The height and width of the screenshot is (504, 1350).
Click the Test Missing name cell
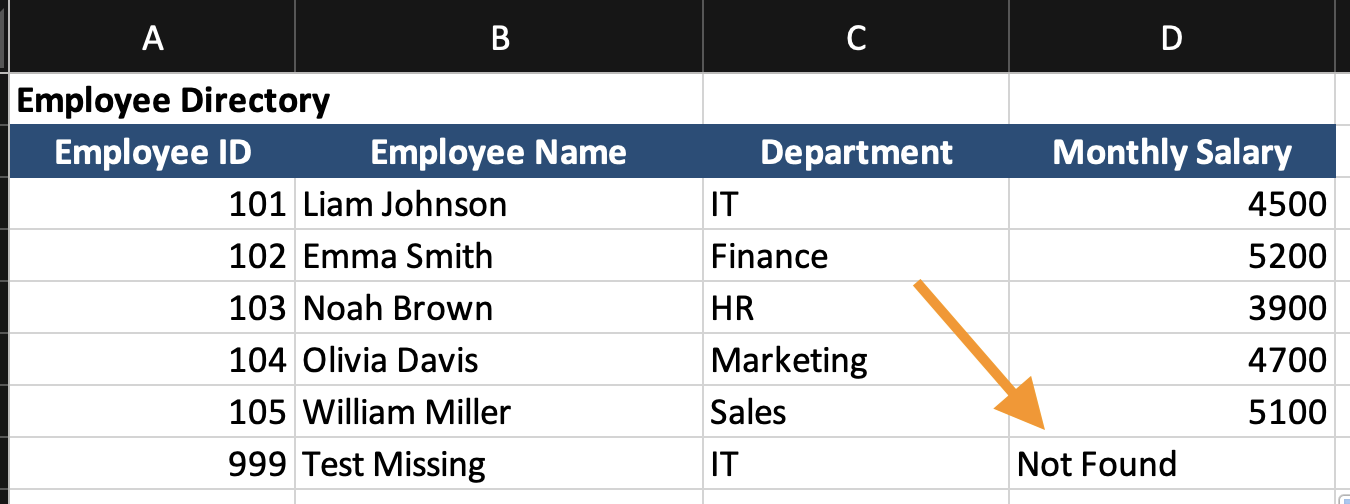pyautogui.click(x=498, y=464)
